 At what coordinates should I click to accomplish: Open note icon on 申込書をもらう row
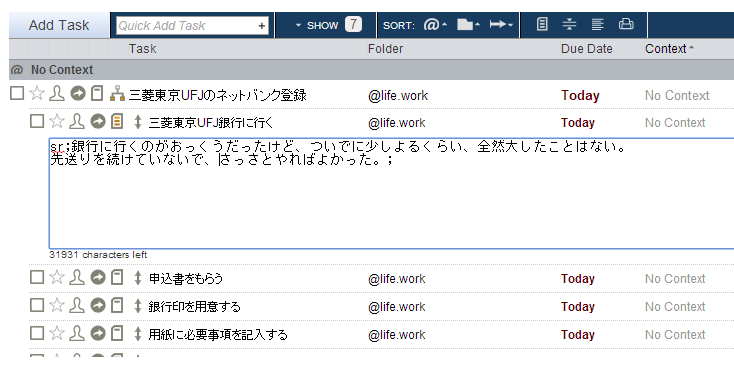point(117,278)
